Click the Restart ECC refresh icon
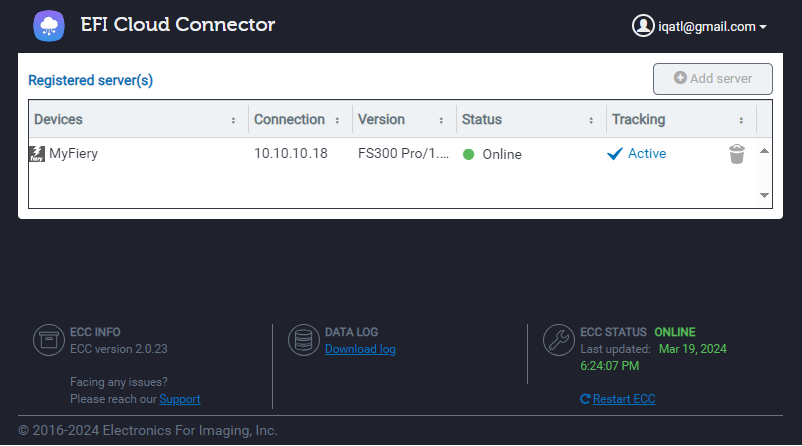This screenshot has height=446, width=802. 585,399
